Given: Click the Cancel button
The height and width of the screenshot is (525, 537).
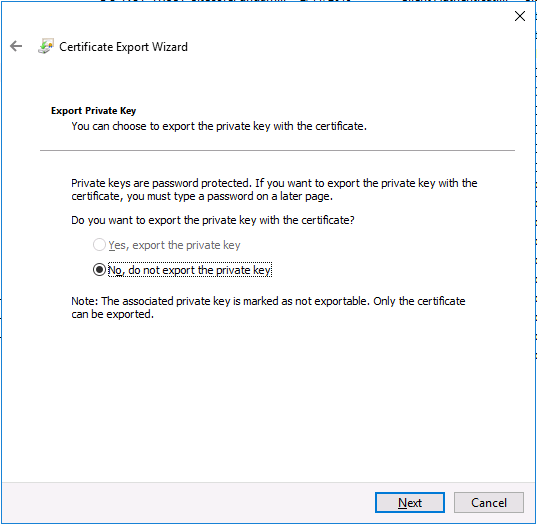Looking at the screenshot, I should pos(488,502).
